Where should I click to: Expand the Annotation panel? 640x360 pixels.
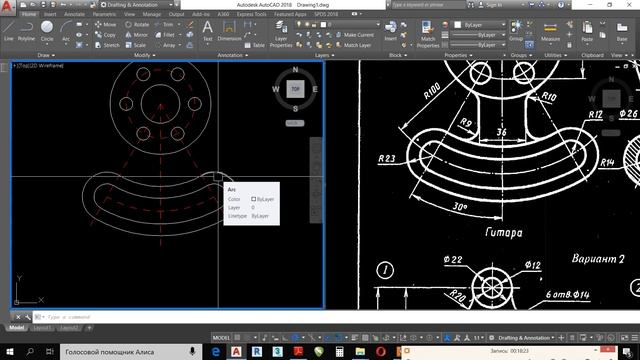(233, 55)
